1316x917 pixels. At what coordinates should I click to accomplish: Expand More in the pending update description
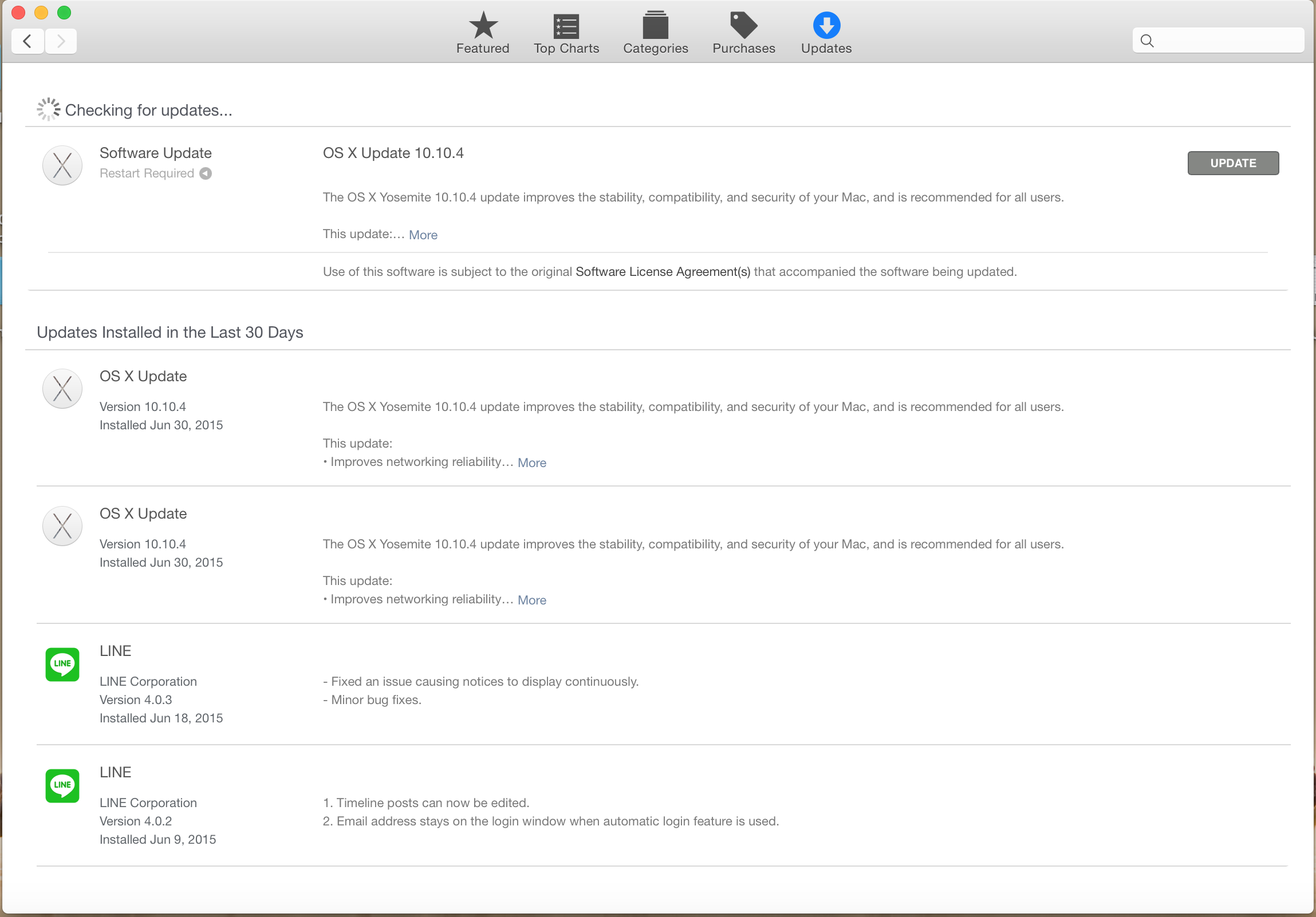[x=423, y=235]
